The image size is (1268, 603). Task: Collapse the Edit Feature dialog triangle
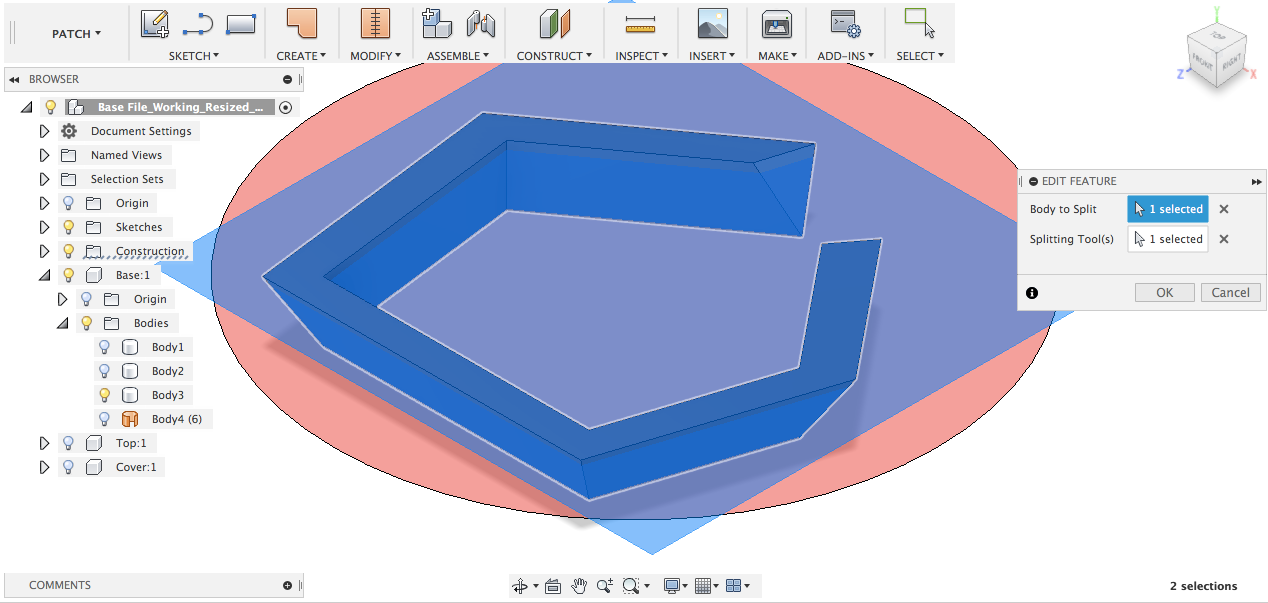(1033, 181)
